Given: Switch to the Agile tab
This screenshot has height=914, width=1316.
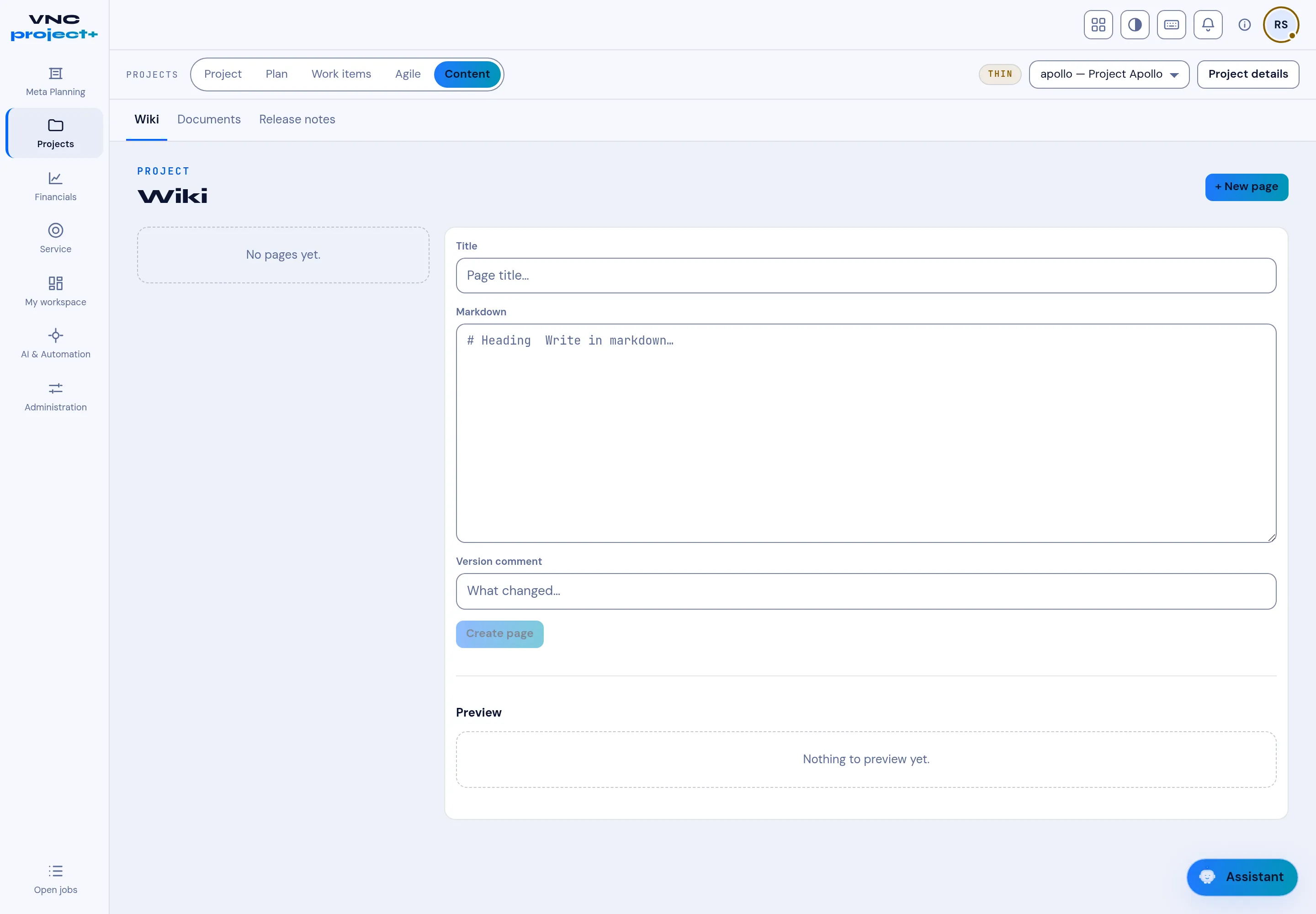Looking at the screenshot, I should point(408,74).
